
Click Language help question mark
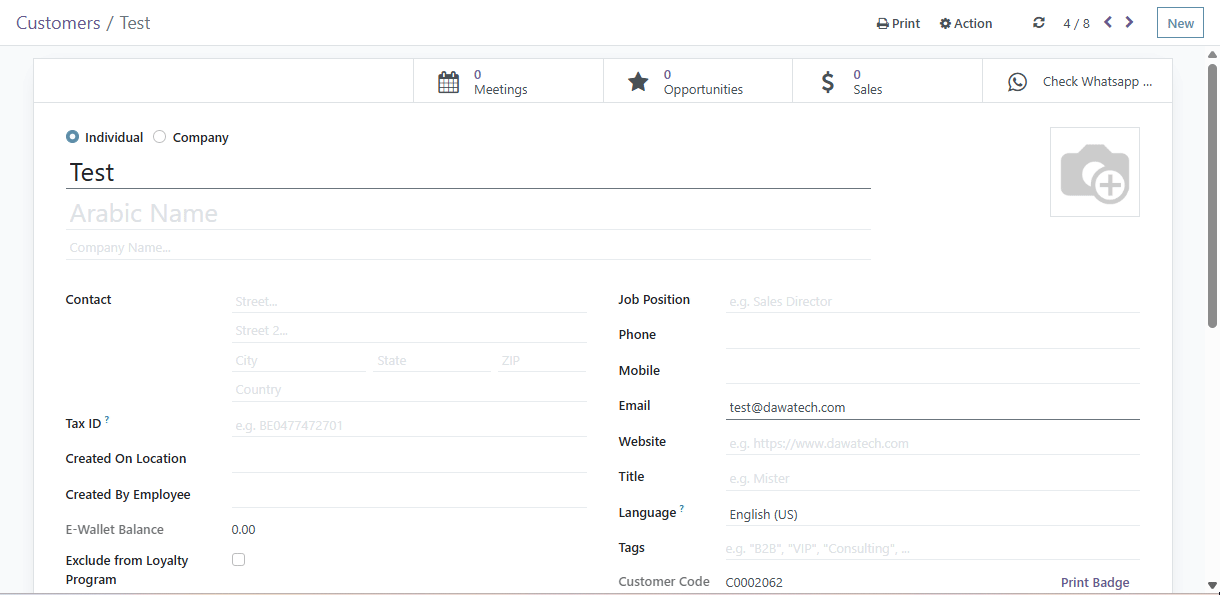682,509
